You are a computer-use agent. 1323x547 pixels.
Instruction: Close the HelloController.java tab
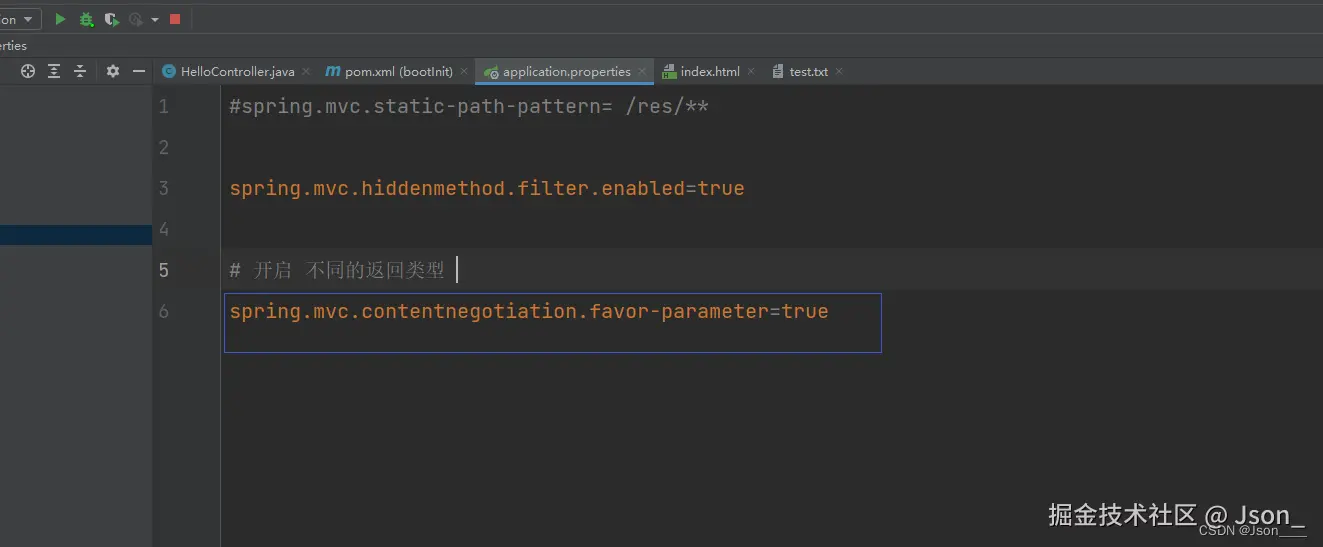305,72
